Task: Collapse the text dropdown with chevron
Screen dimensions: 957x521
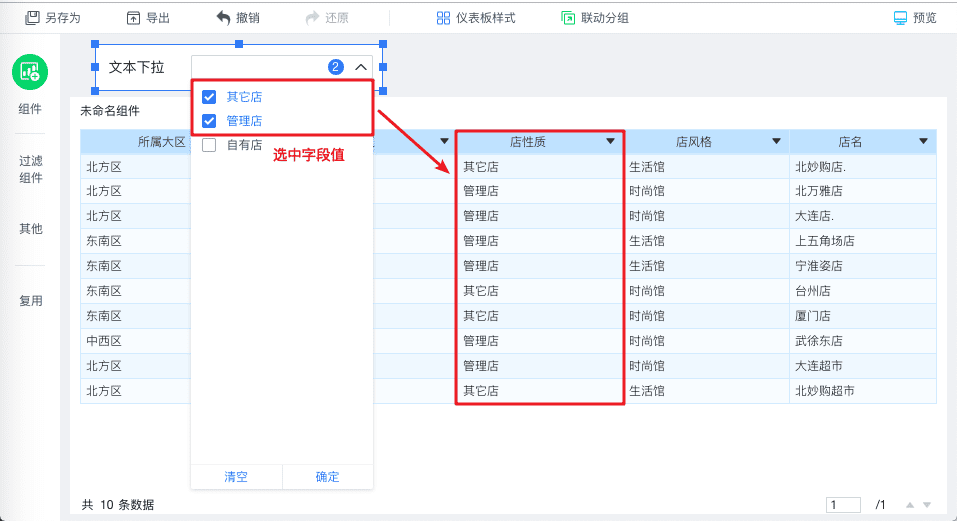Action: point(361,67)
